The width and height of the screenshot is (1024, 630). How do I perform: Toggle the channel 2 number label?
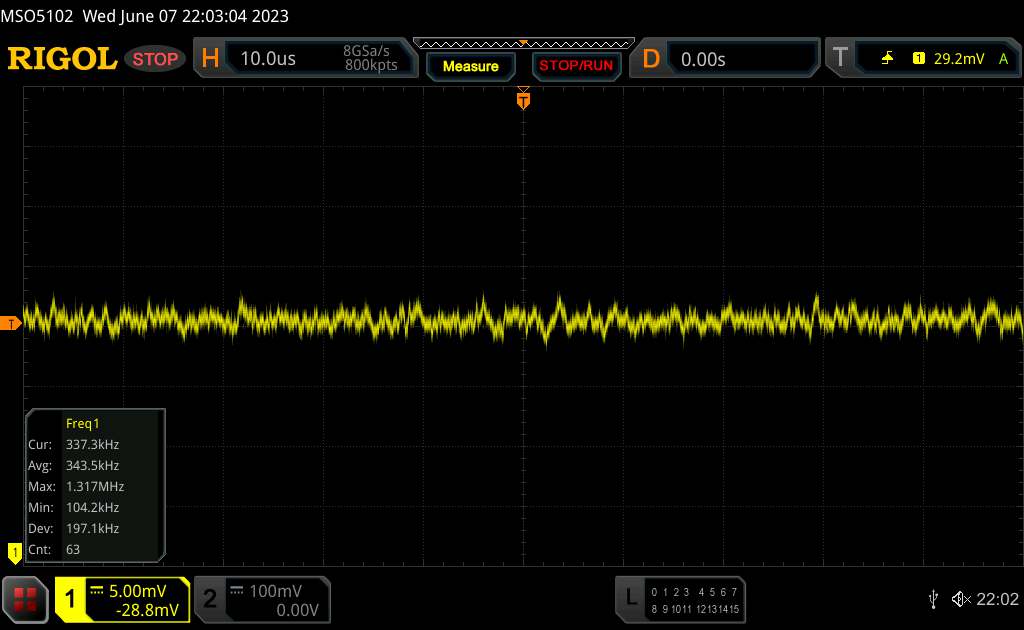(210, 599)
